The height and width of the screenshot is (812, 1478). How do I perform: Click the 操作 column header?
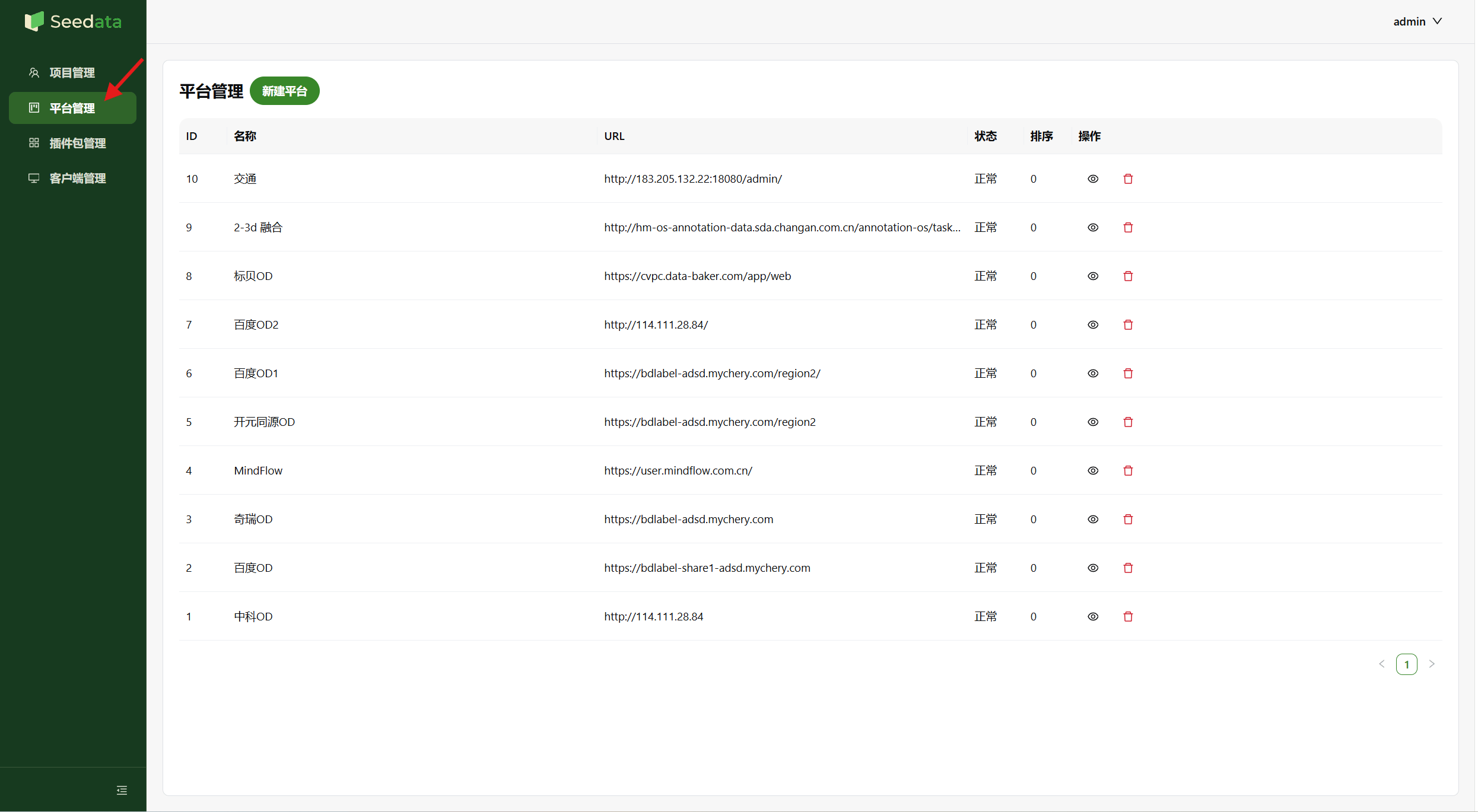click(x=1089, y=136)
